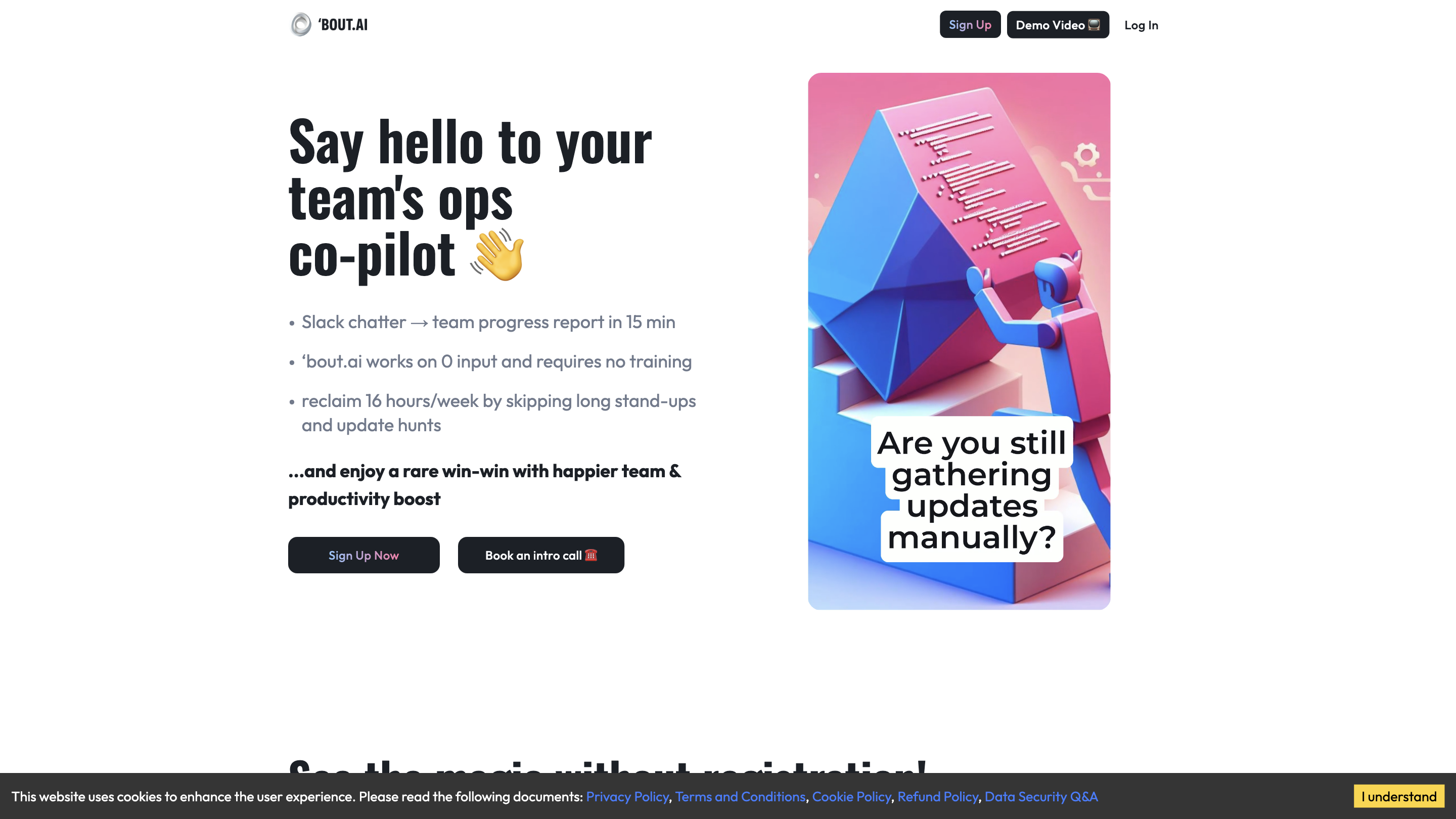Image resolution: width=1456 pixels, height=819 pixels.
Task: Open the Data Security Q&A link
Action: coord(1041,796)
